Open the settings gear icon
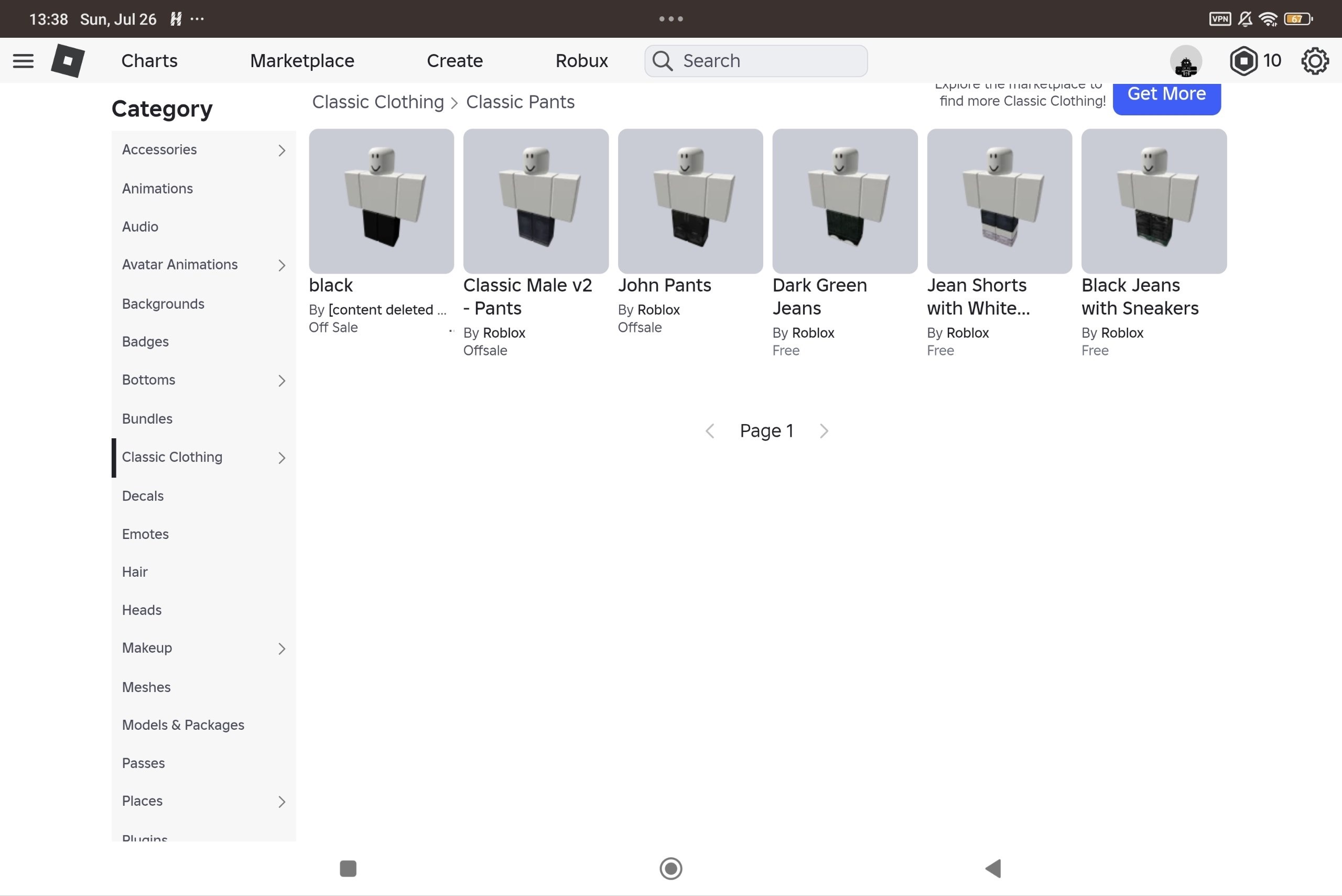The width and height of the screenshot is (1342, 896). pos(1315,61)
